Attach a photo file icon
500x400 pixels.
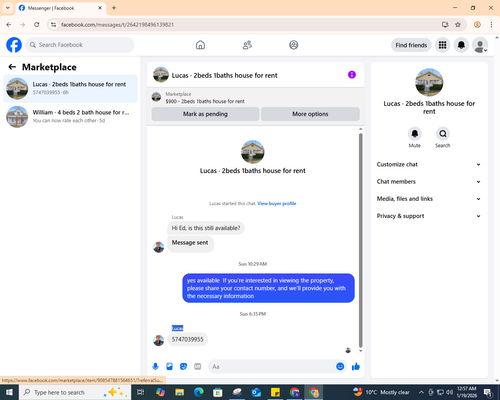click(x=169, y=367)
